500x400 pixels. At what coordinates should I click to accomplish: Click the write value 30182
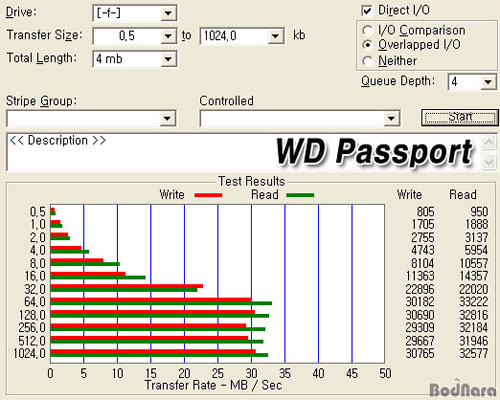[x=420, y=302]
